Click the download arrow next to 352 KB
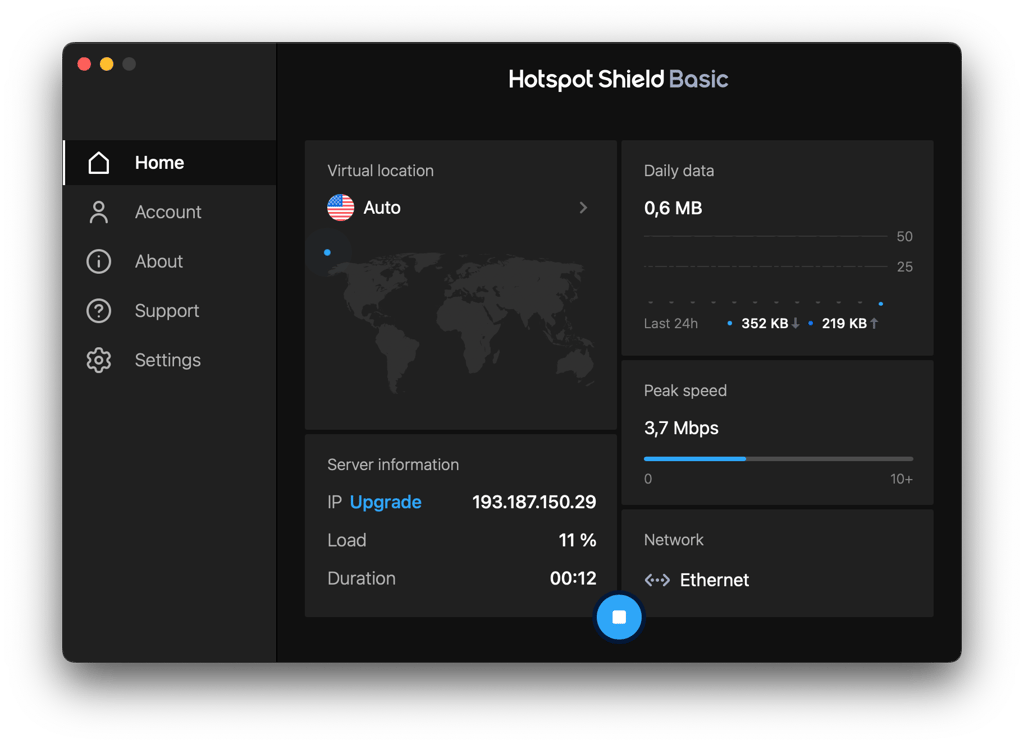Viewport: 1024px width, 745px height. [x=795, y=323]
